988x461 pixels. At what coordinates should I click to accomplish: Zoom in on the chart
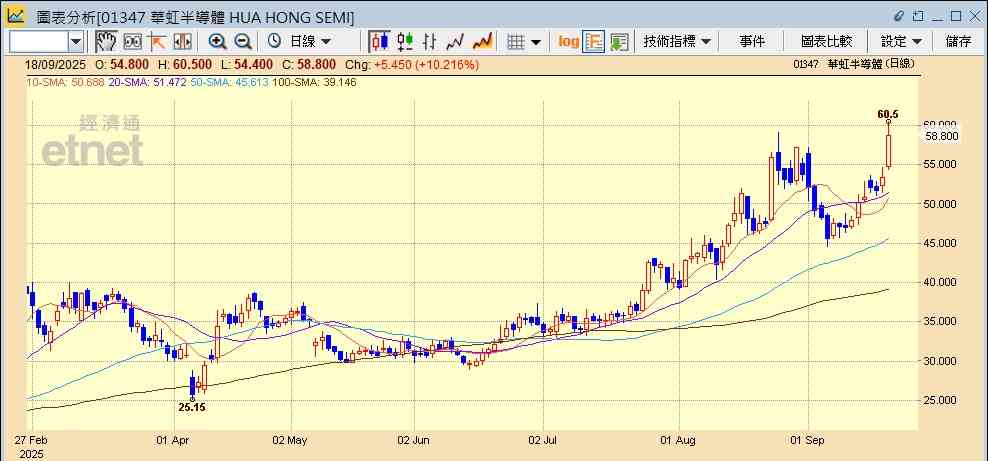217,42
